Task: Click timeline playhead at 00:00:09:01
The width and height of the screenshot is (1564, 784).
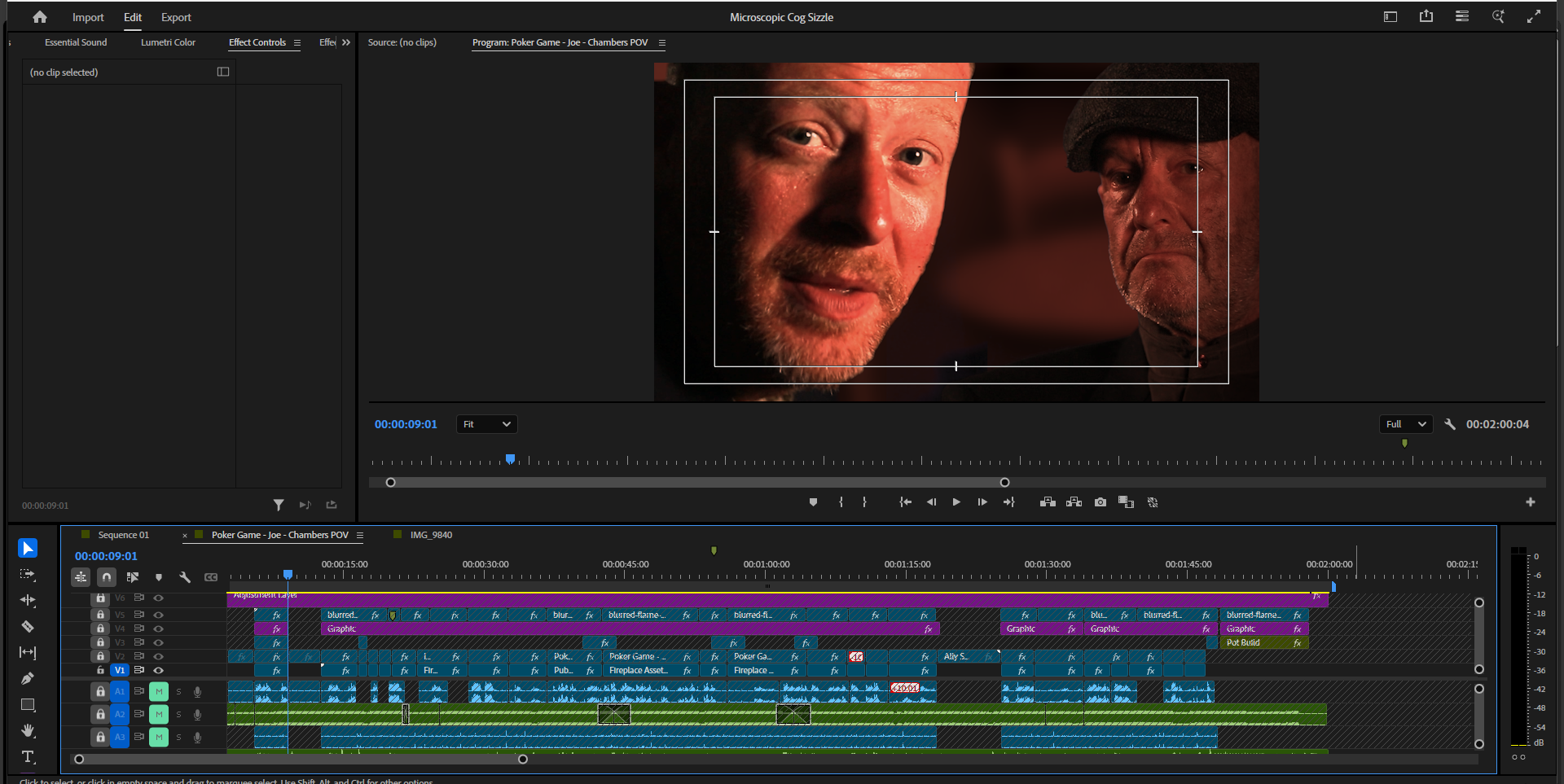Action: [288, 575]
